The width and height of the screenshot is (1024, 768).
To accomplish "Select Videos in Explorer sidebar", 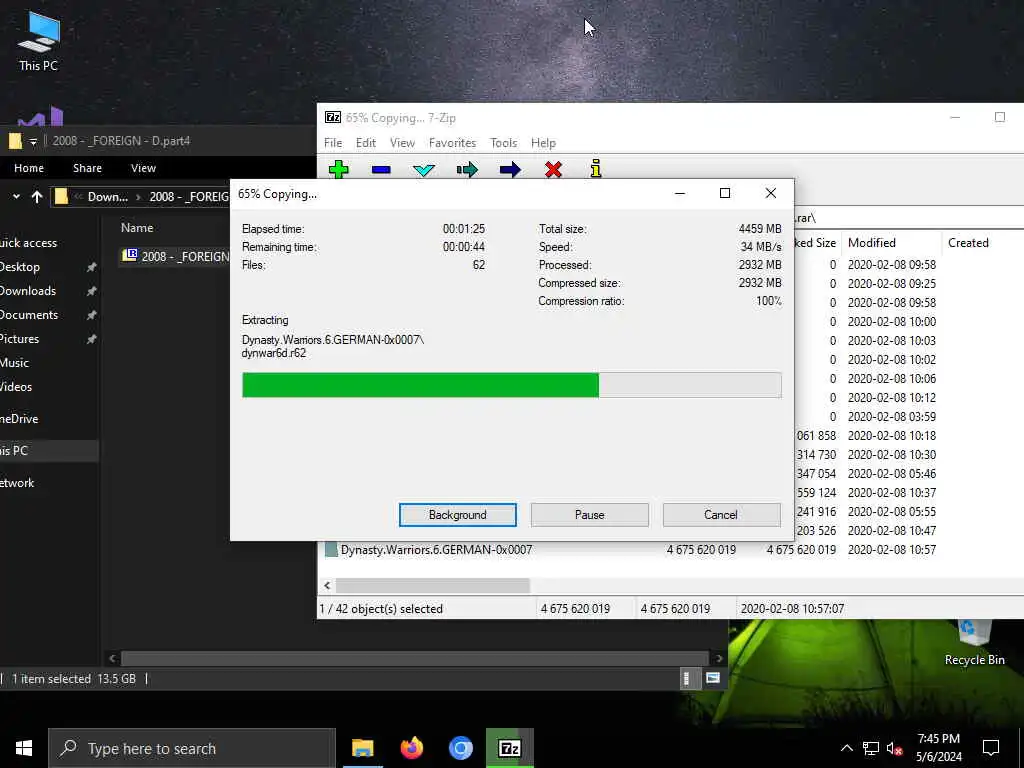I will pyautogui.click(x=16, y=387).
